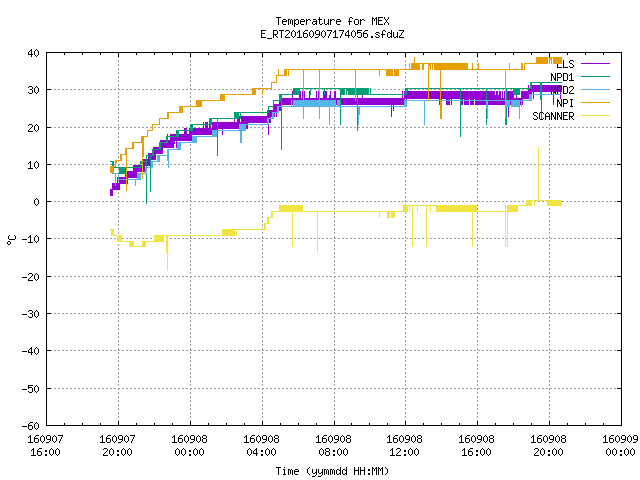Click the y-axis label 20
Screen dimensions: 640x480
[33, 128]
